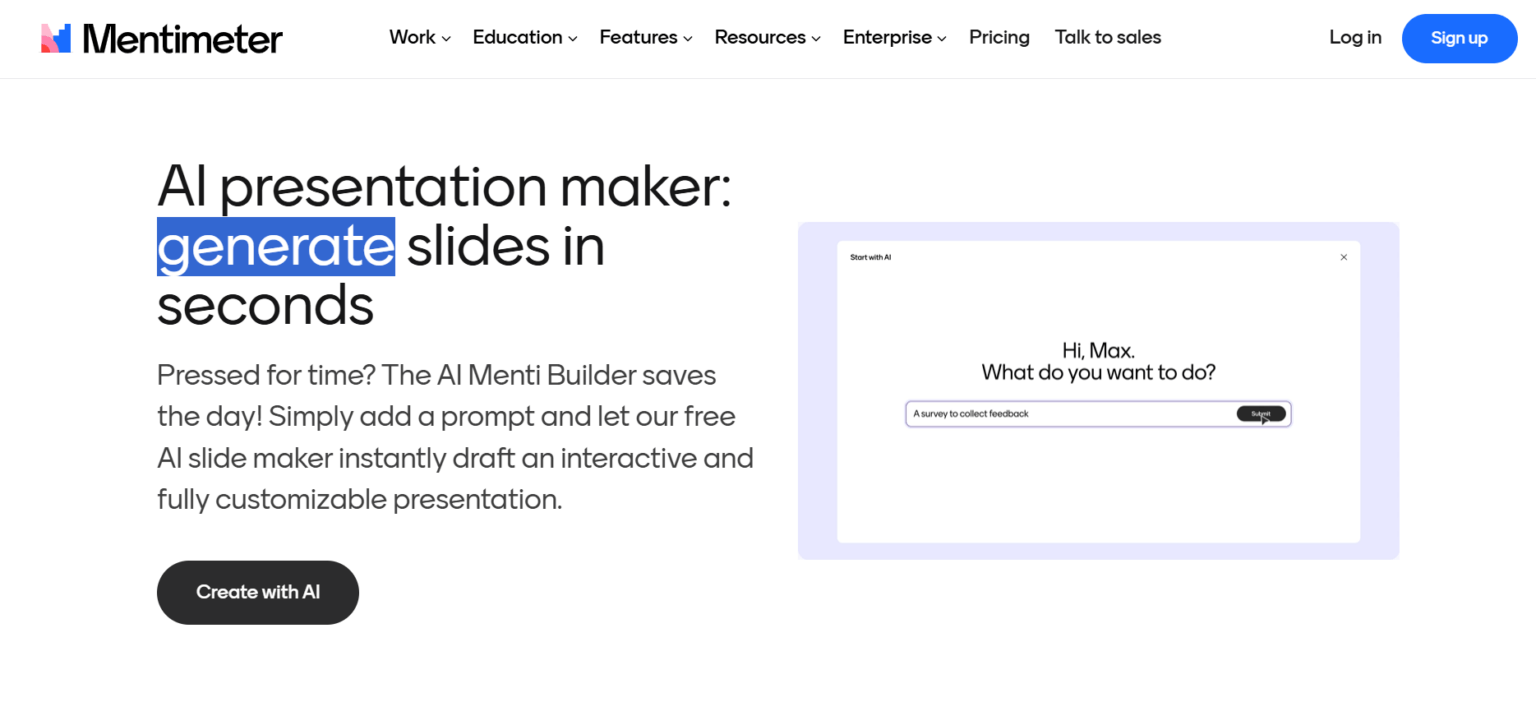1536x716 pixels.
Task: Go to the Pricing page
Action: point(999,37)
